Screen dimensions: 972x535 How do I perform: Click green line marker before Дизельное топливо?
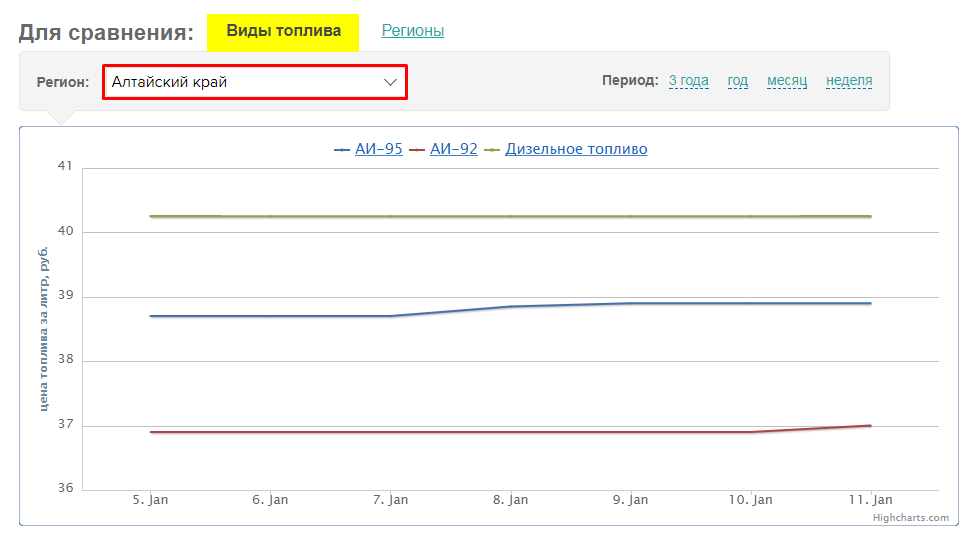point(492,150)
